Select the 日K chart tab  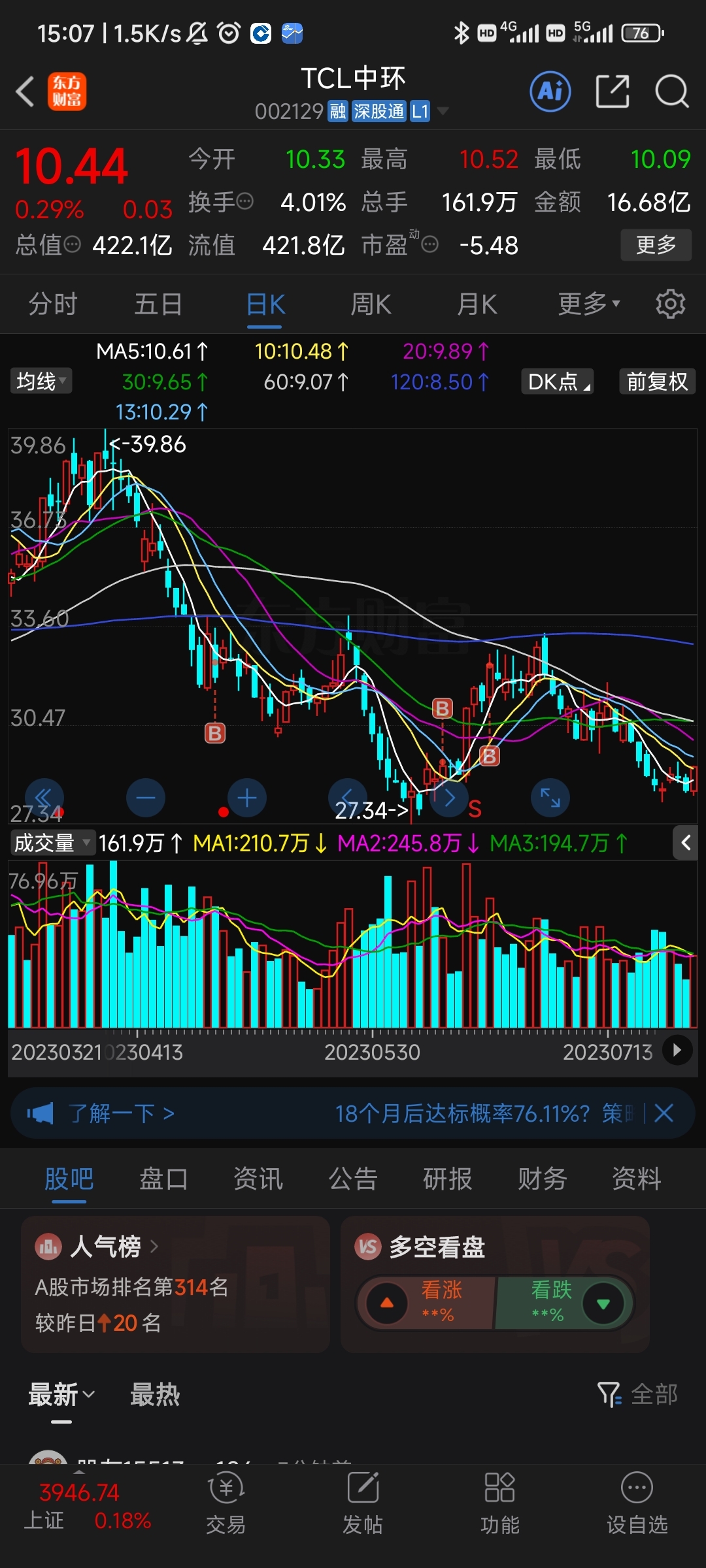pos(265,304)
